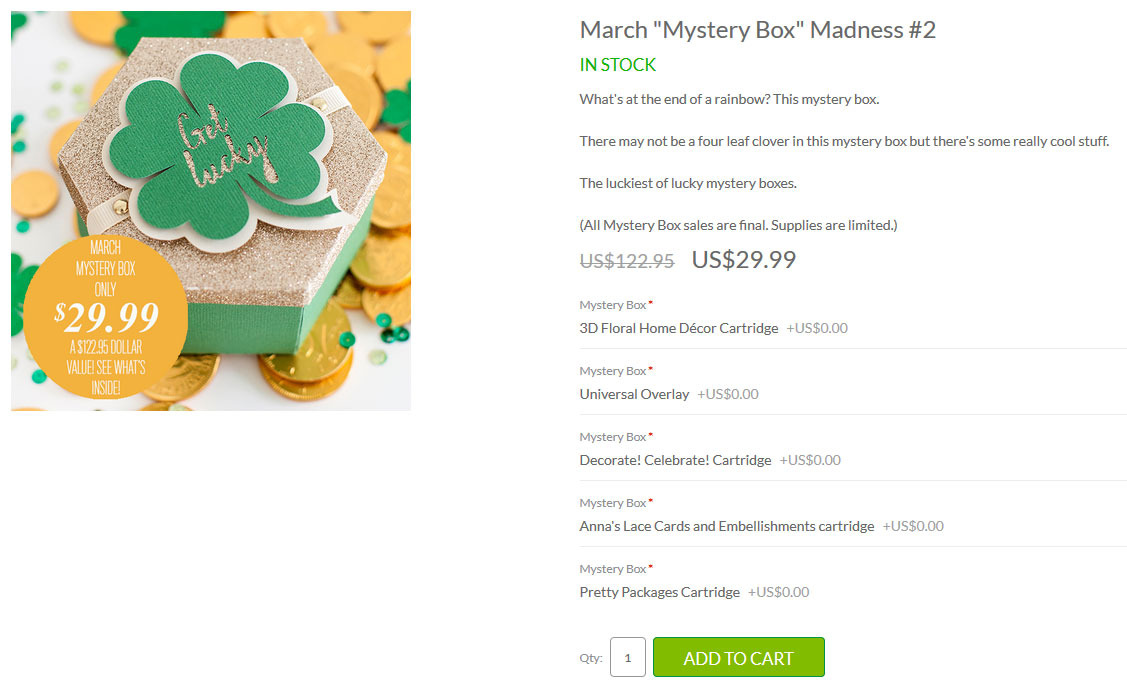Click the +US$0.00 beside Universal Overlay

pos(727,395)
